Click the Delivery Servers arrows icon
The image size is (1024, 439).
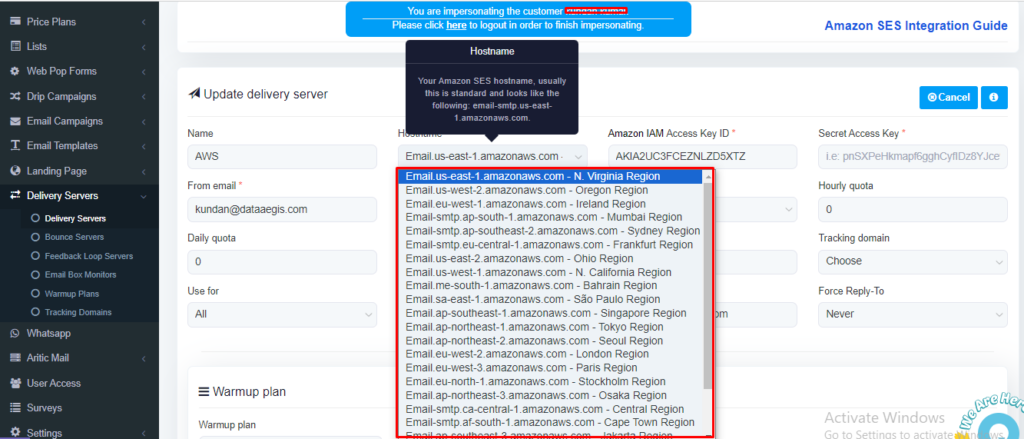[15, 195]
